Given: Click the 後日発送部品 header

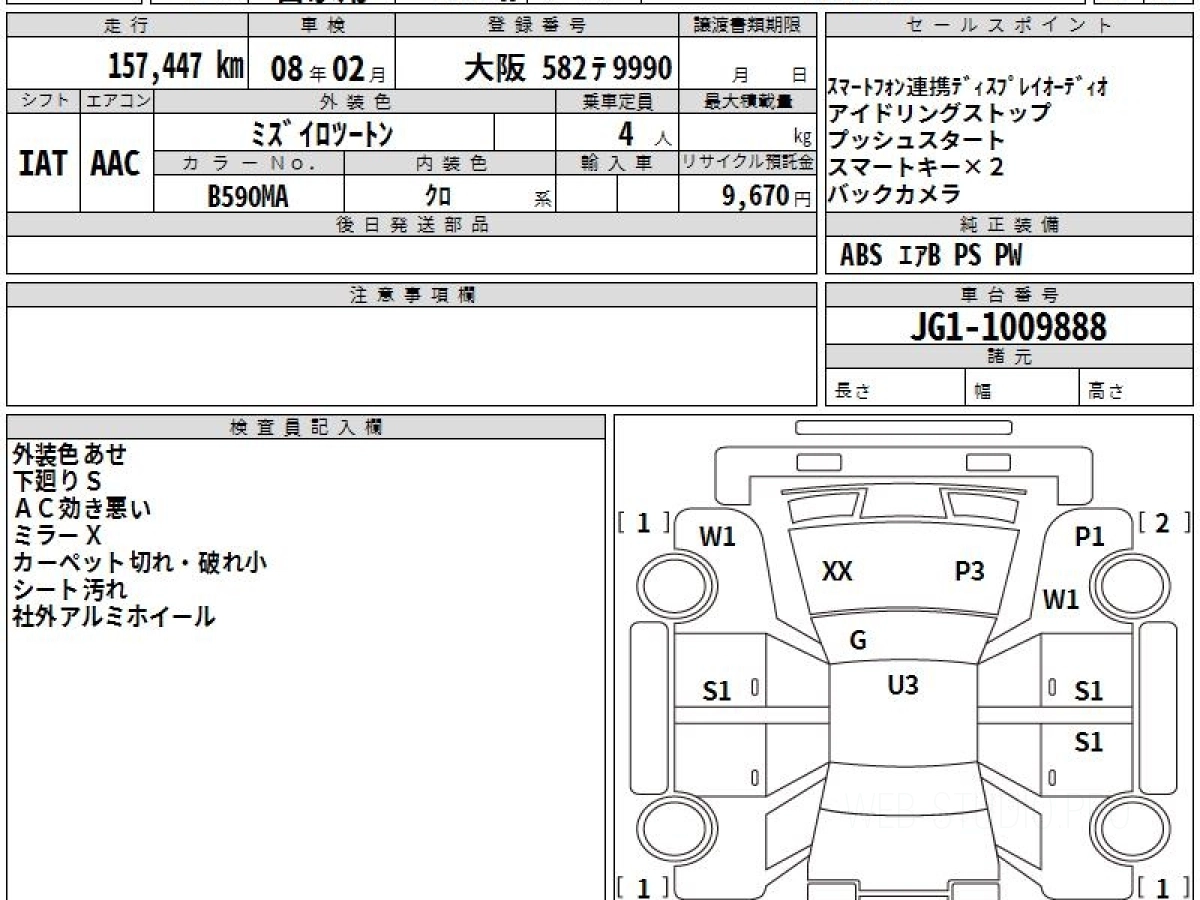Looking at the screenshot, I should 412,225.
